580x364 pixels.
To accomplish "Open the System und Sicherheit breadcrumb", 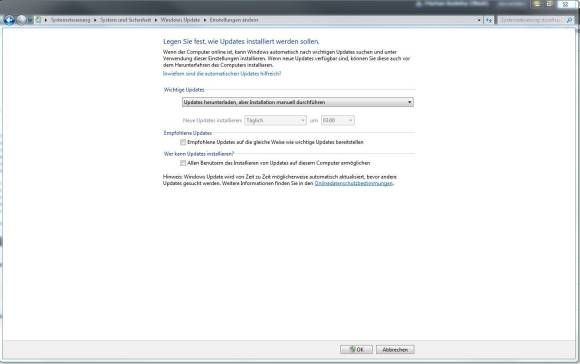I will 125,20.
